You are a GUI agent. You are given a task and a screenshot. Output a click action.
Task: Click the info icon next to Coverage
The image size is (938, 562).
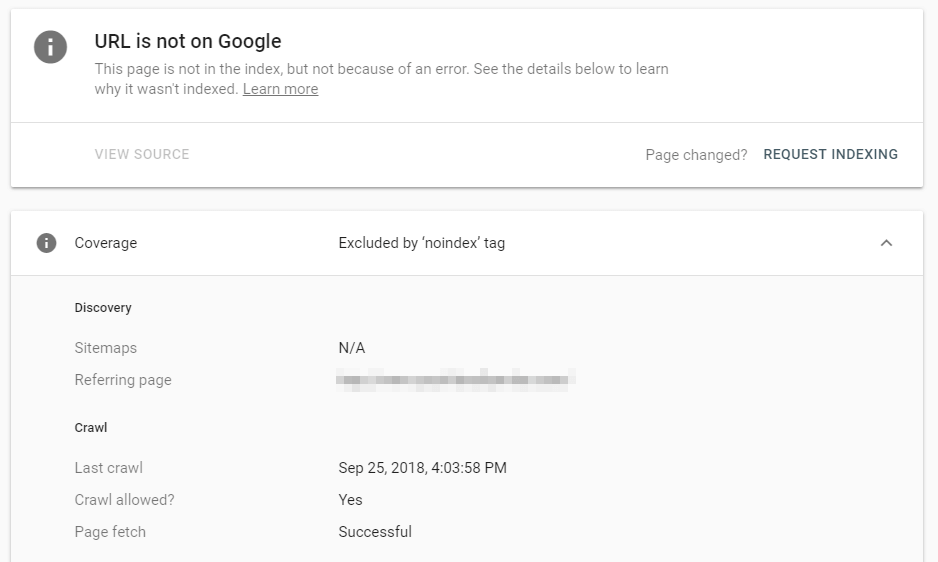tap(46, 243)
